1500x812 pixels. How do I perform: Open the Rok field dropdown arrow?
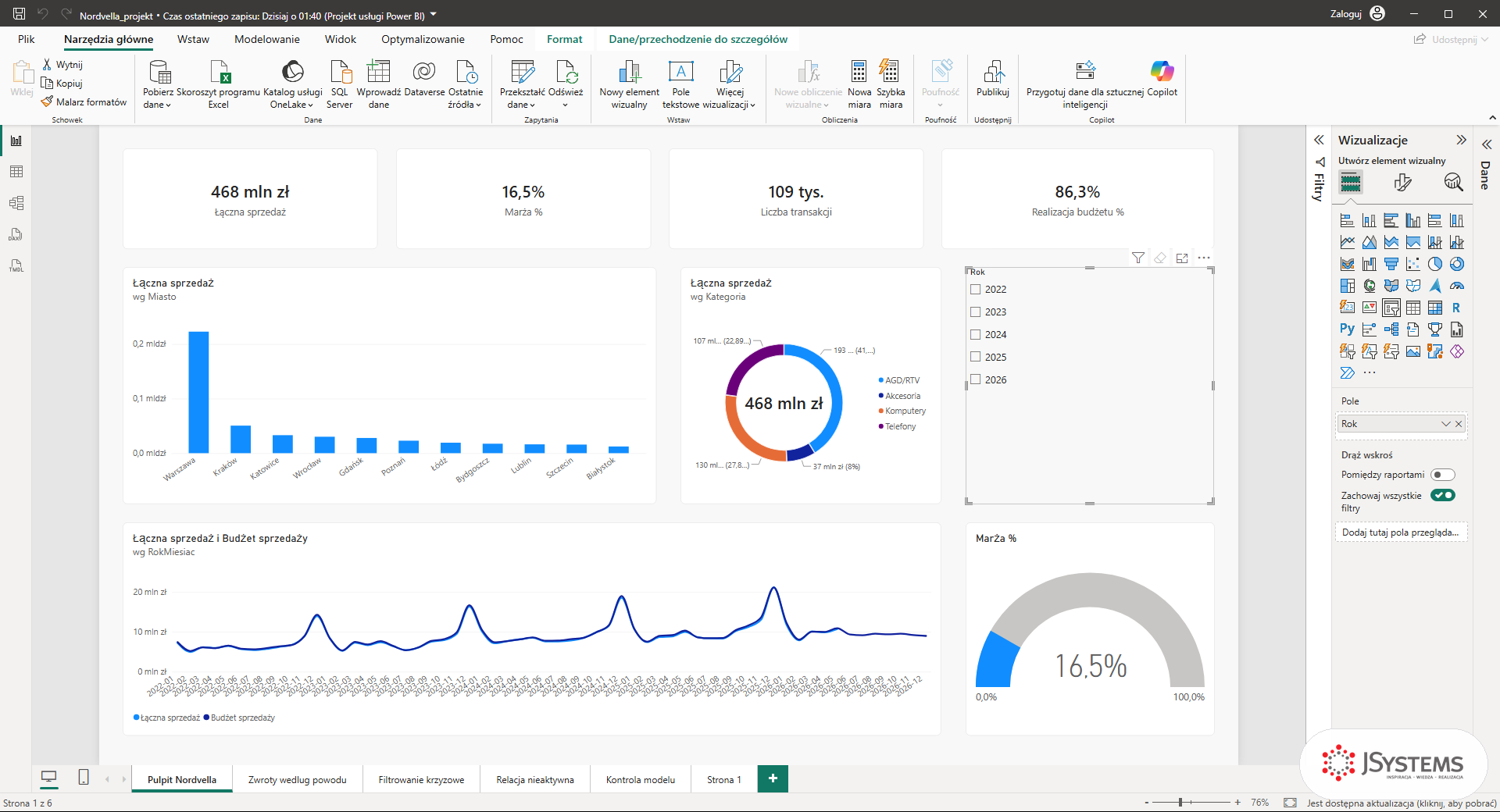tap(1445, 424)
